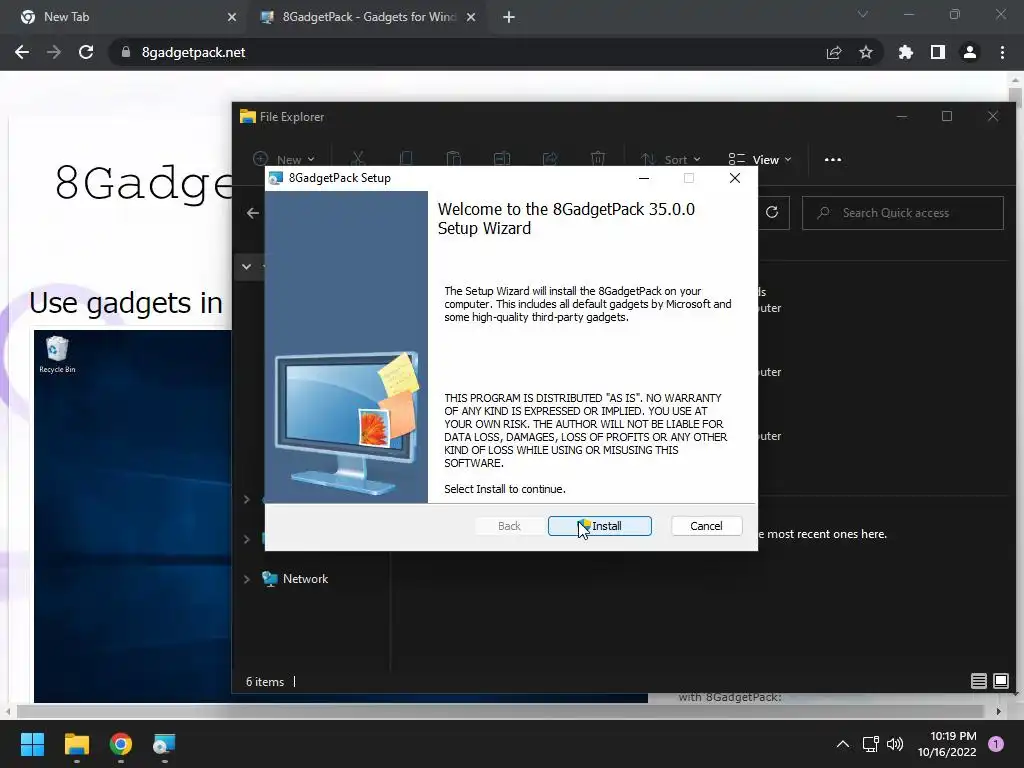This screenshot has height=768, width=1024.
Task: Click the "6 items" status bar text
Action: point(264,681)
